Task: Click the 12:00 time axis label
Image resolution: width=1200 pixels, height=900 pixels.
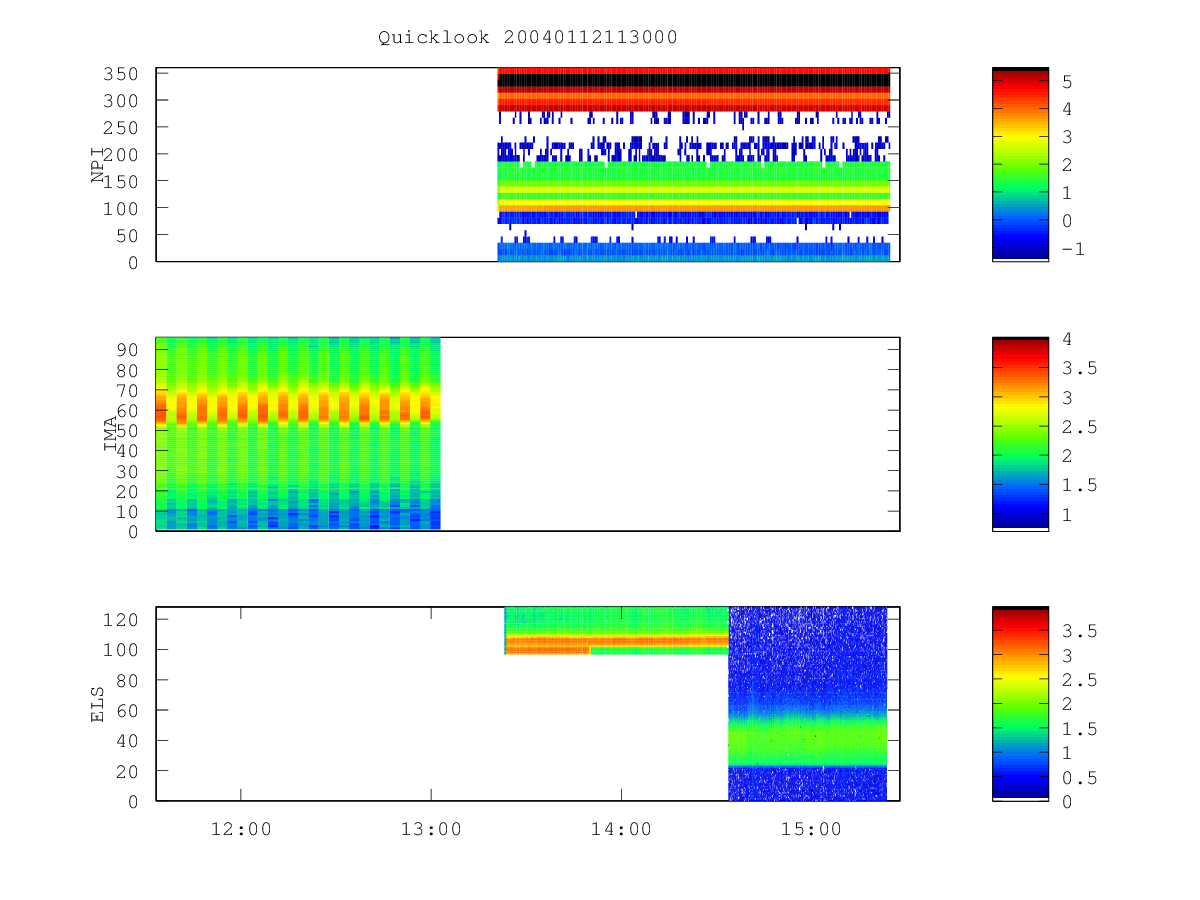Action: (240, 829)
